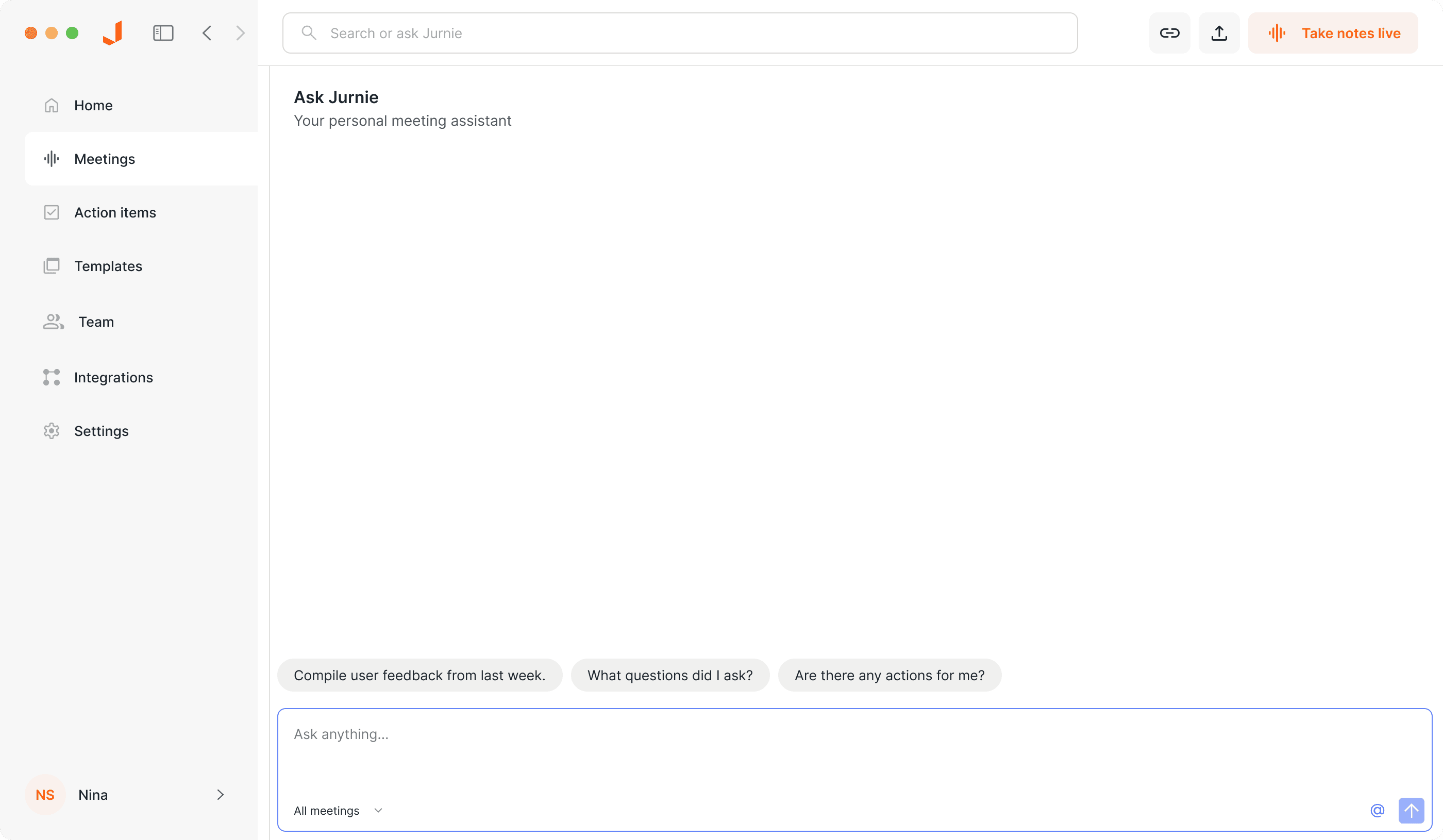Click the blue send arrow button
Screen dimensions: 1443x840
[1411, 810]
